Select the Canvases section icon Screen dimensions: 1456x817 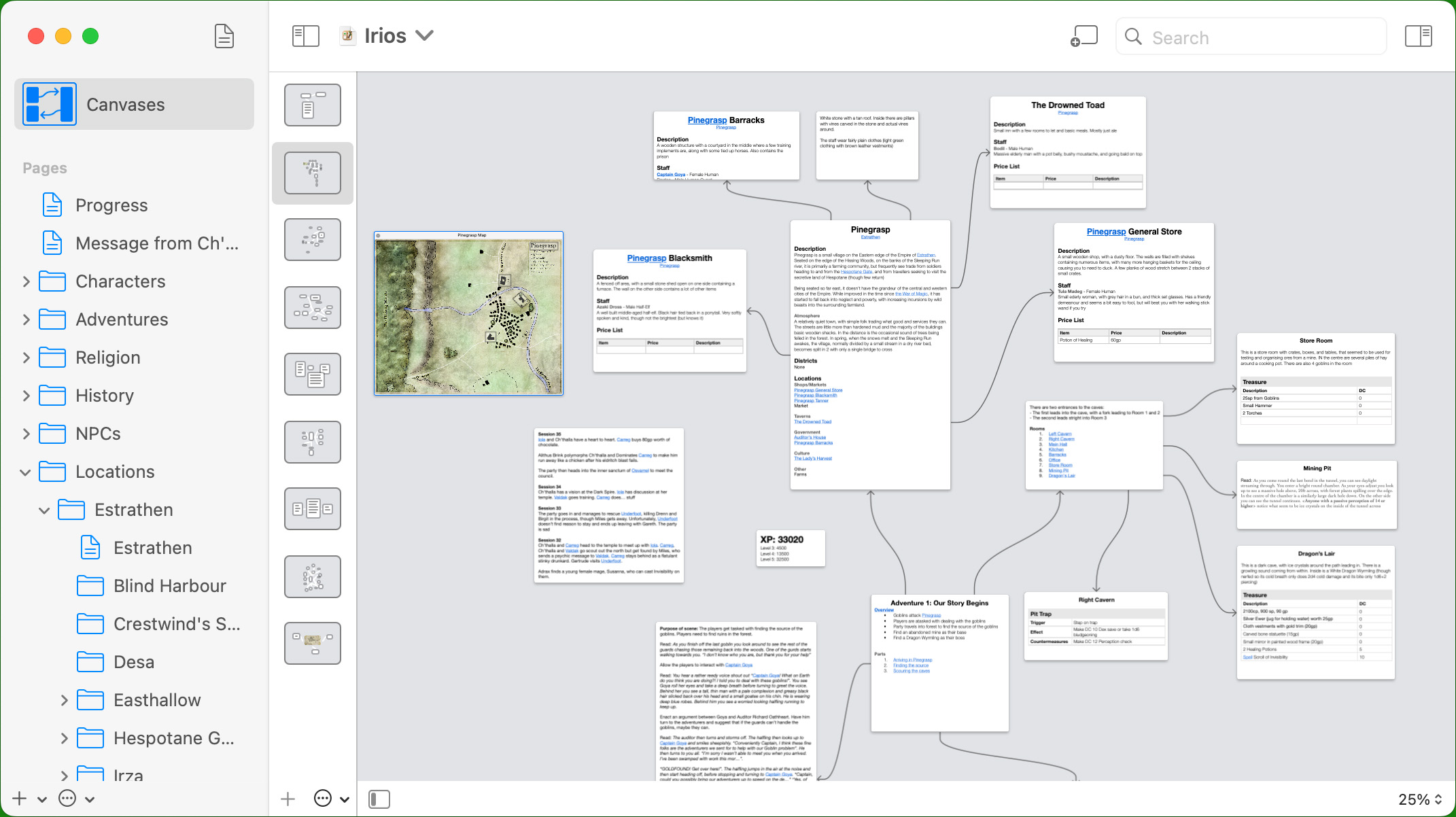coord(49,104)
